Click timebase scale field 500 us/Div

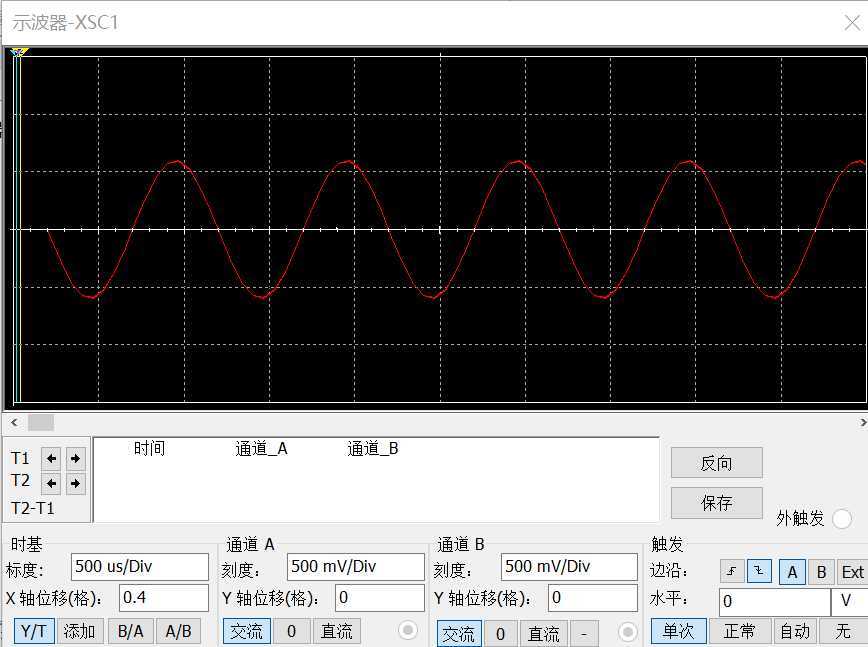click(x=140, y=567)
